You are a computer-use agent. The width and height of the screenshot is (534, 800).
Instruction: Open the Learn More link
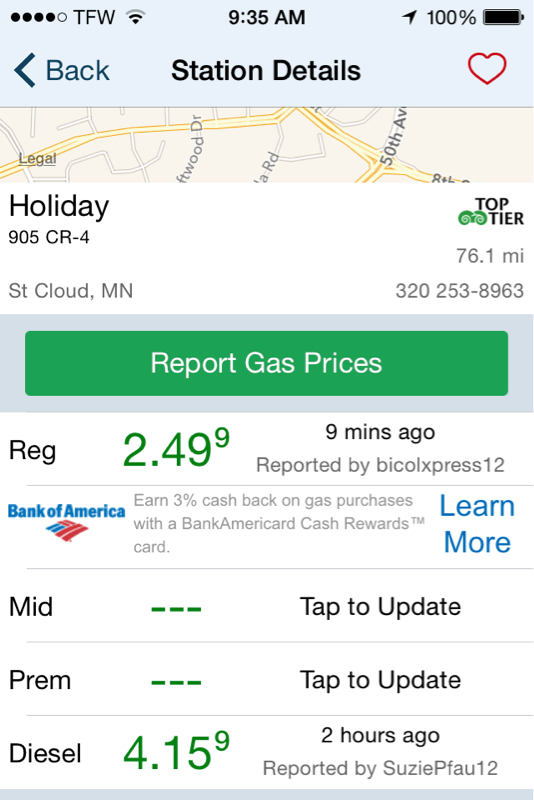(x=477, y=524)
